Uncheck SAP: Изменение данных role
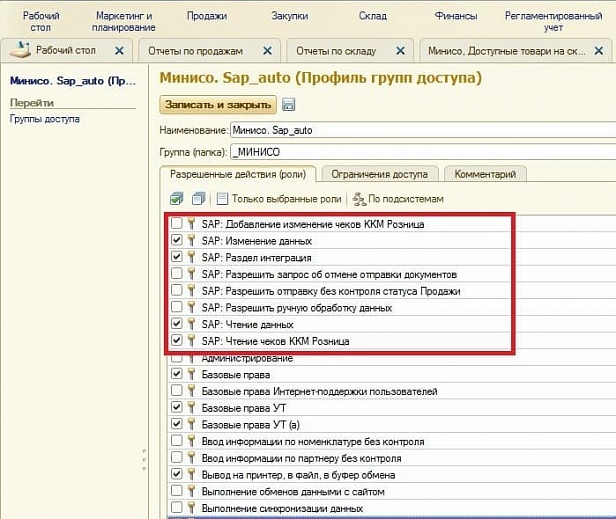 tap(177, 240)
